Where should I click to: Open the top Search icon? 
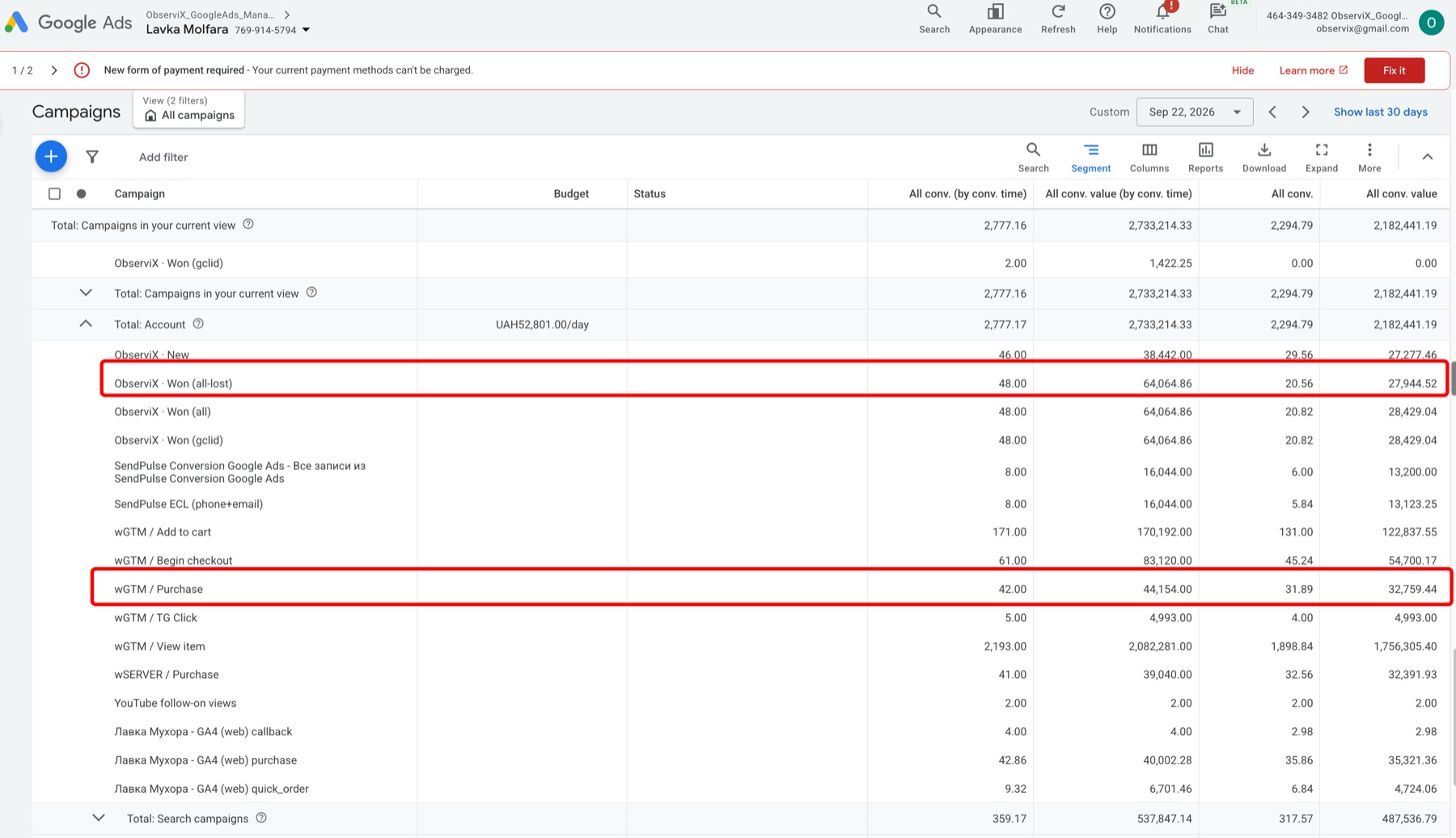tap(934, 19)
